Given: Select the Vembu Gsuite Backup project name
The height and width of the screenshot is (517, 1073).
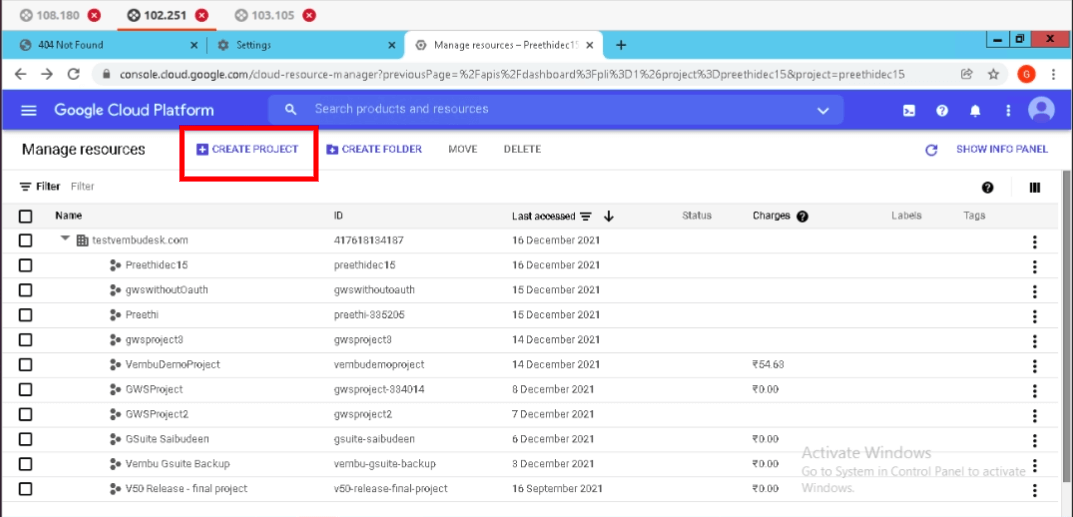Looking at the screenshot, I should click(178, 464).
